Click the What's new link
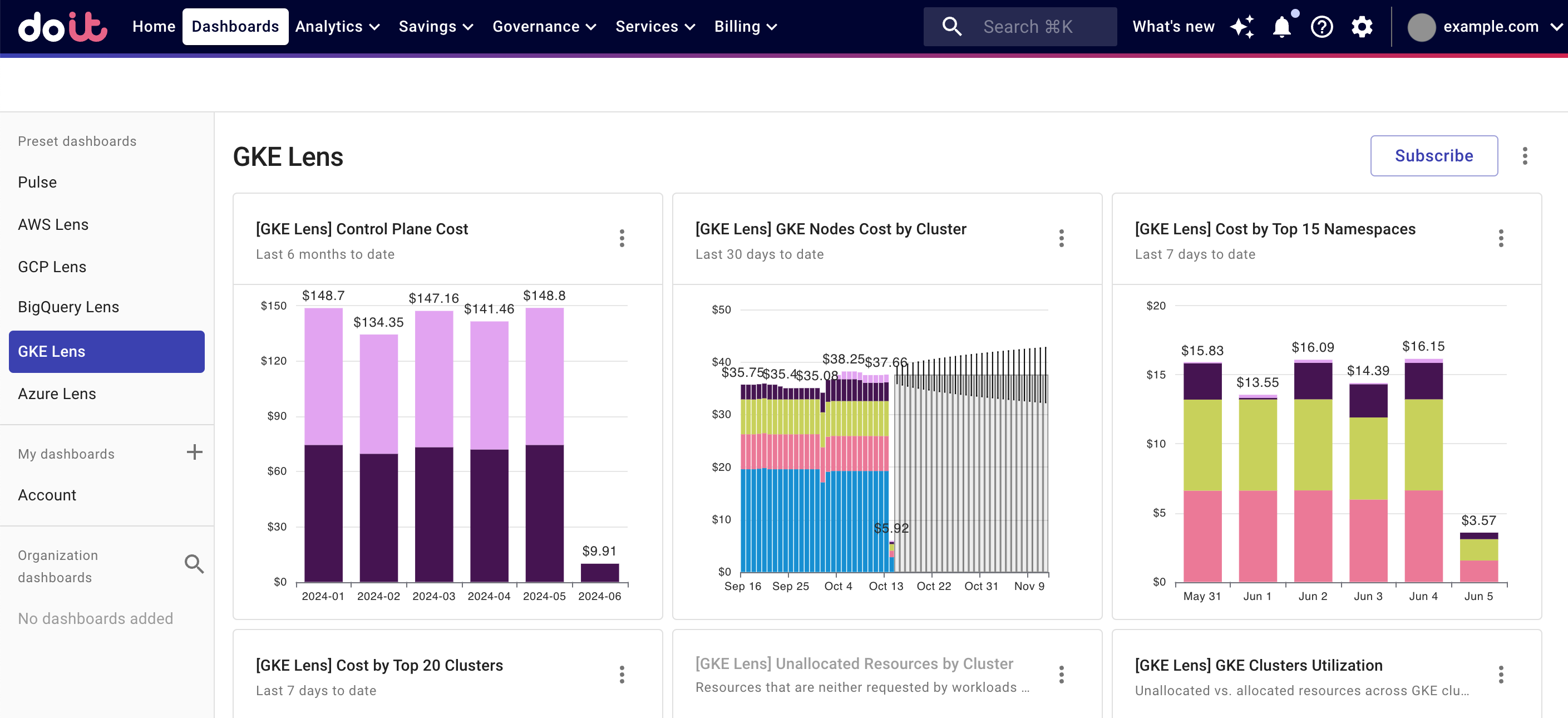 [x=1173, y=27]
